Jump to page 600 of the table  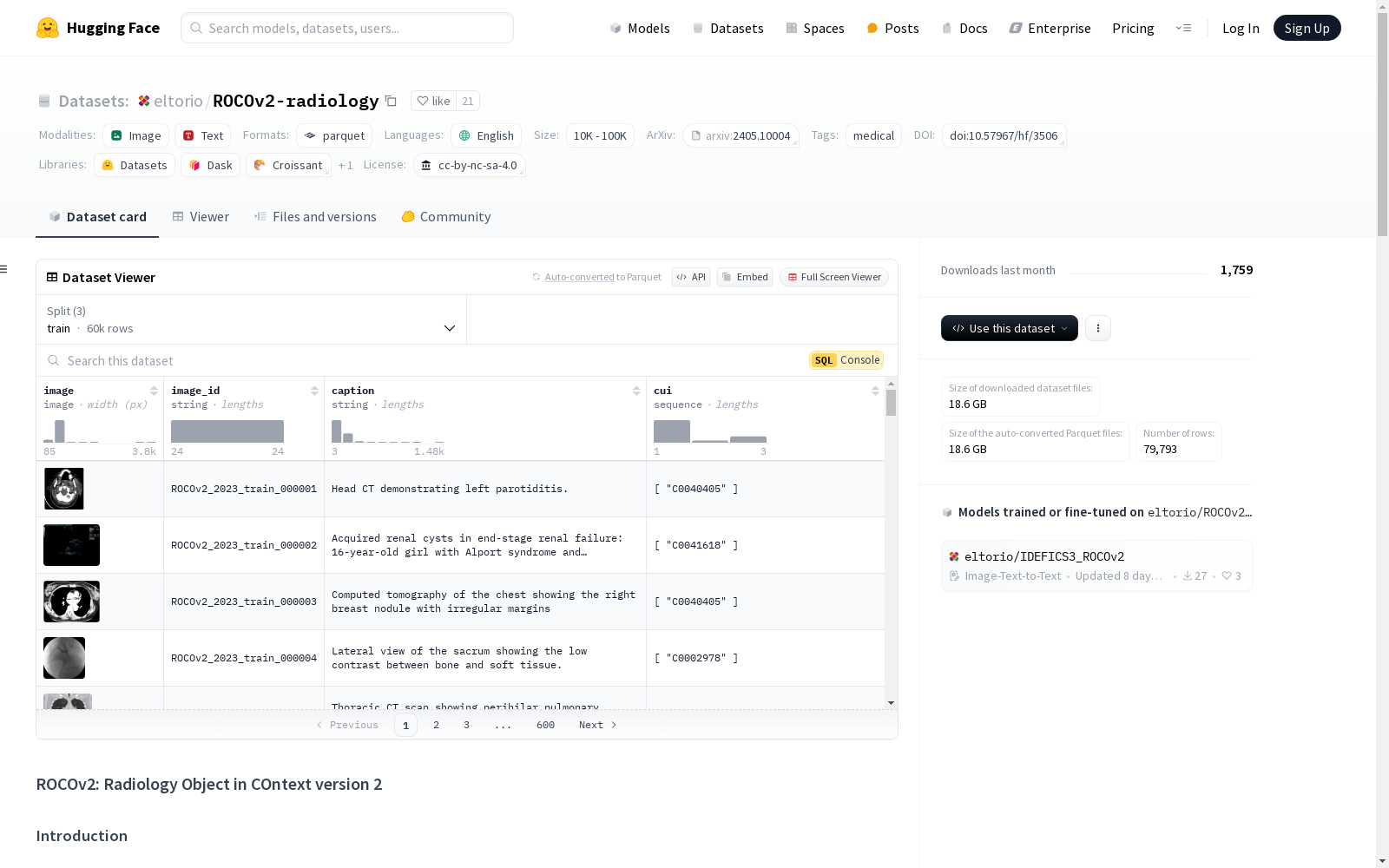click(x=545, y=725)
